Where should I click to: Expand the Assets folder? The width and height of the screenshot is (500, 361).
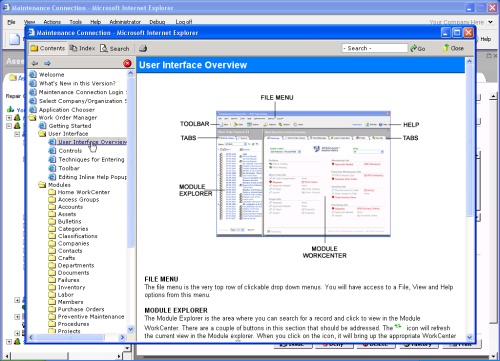52,214
